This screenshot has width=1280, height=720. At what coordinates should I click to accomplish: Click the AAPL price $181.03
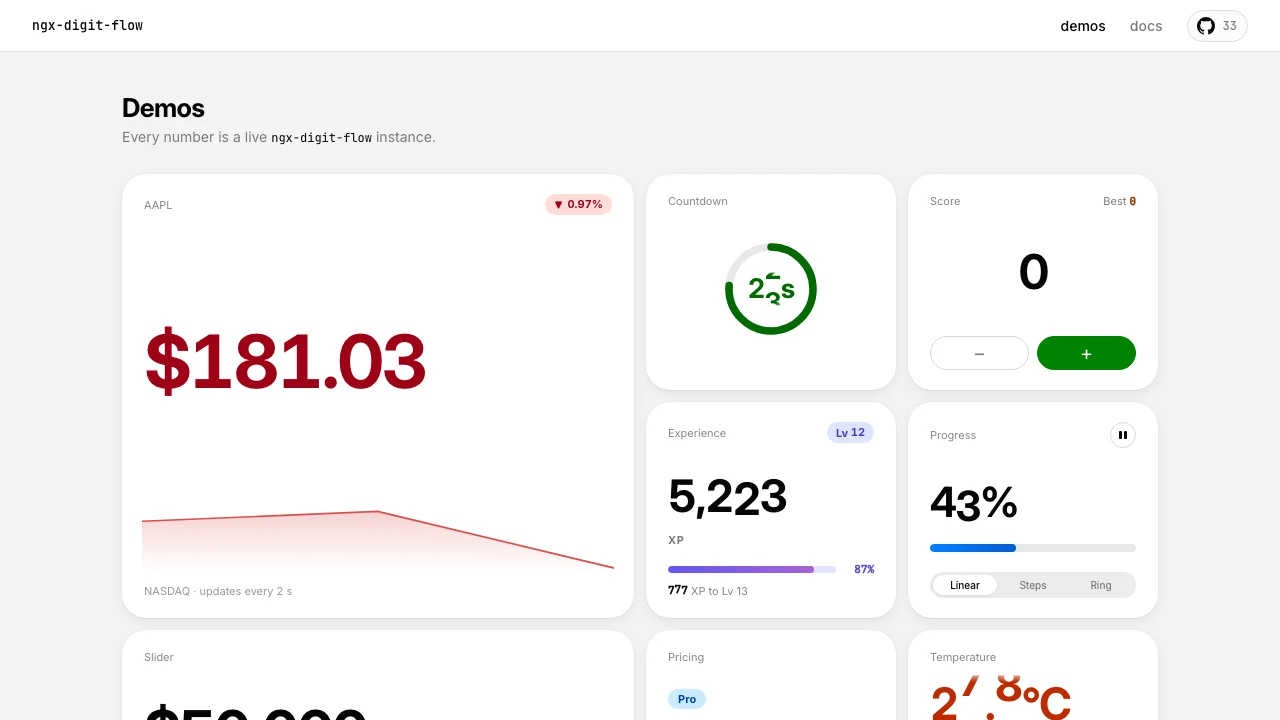pos(286,361)
